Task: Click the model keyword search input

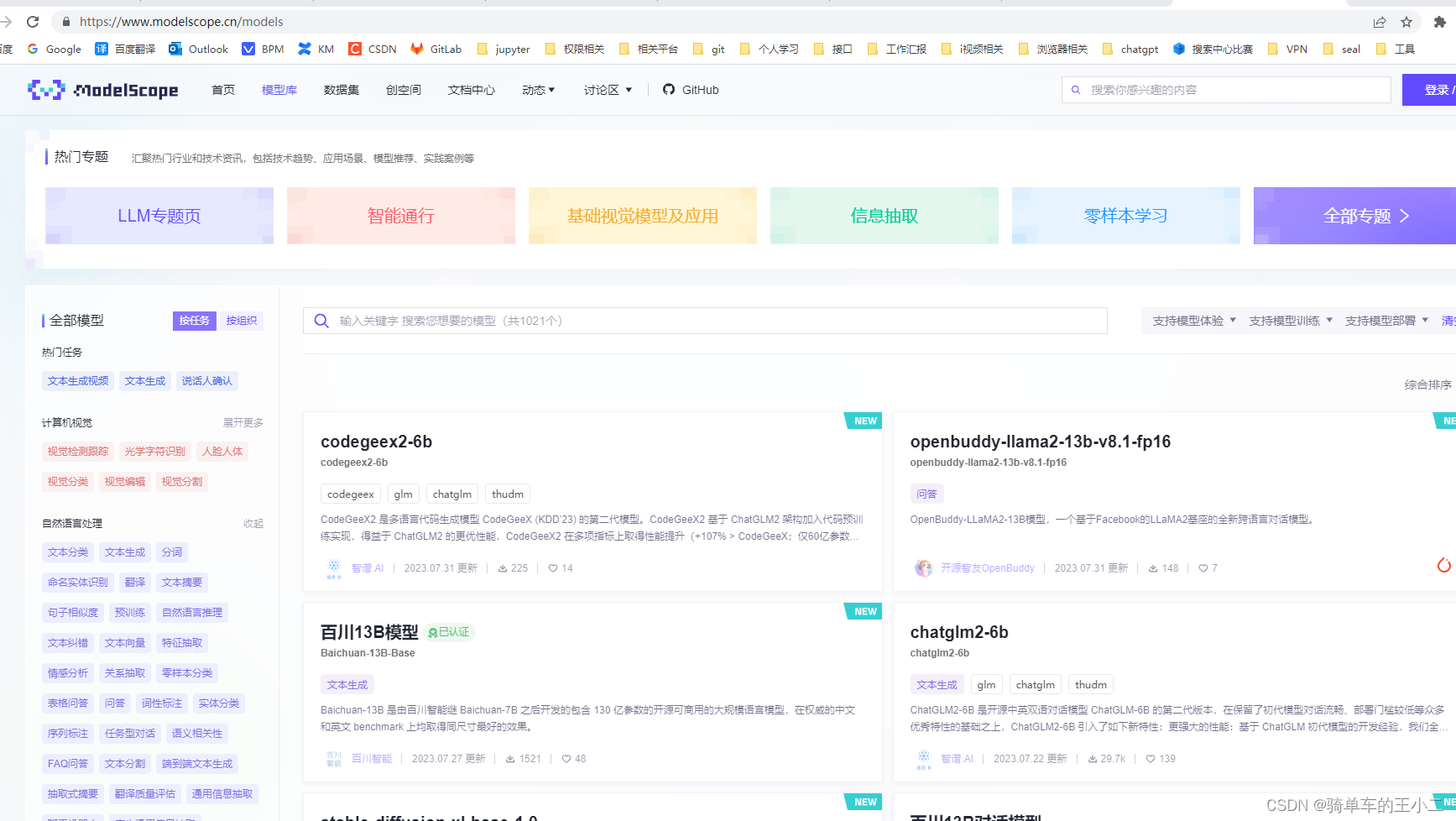Action: pyautogui.click(x=705, y=321)
